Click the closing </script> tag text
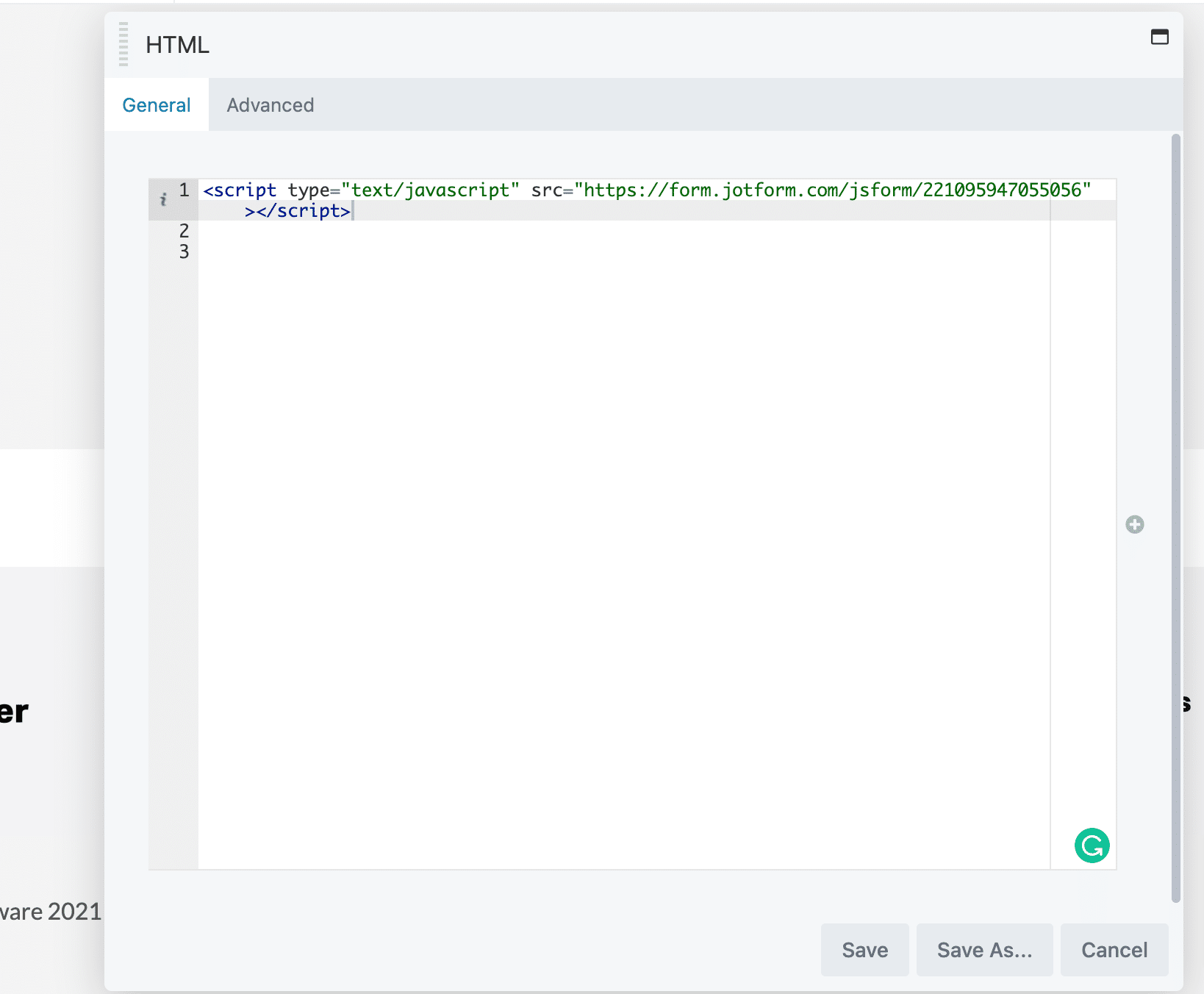The height and width of the screenshot is (994, 1204). coord(304,211)
